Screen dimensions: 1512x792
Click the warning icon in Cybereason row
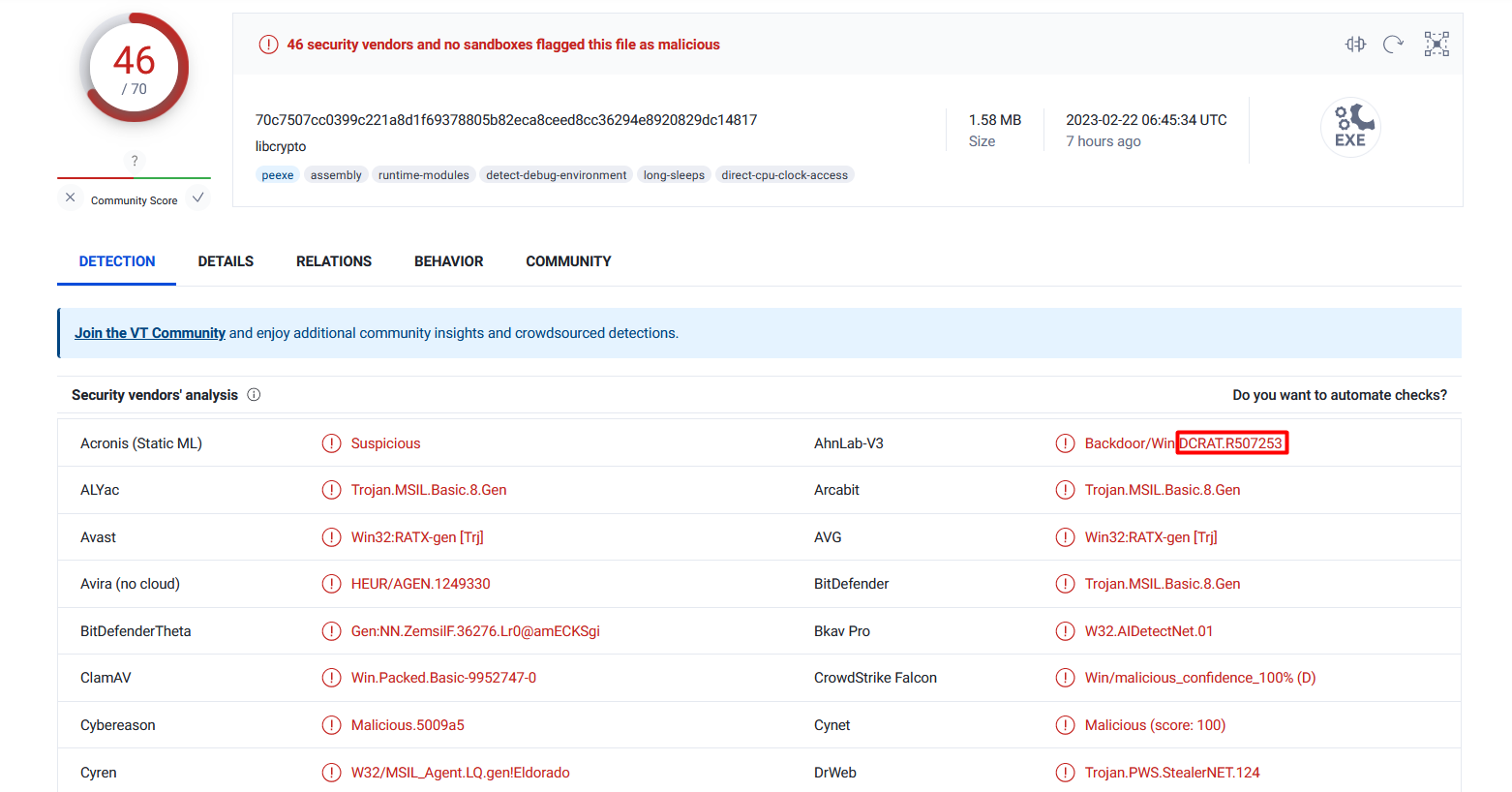coord(331,725)
